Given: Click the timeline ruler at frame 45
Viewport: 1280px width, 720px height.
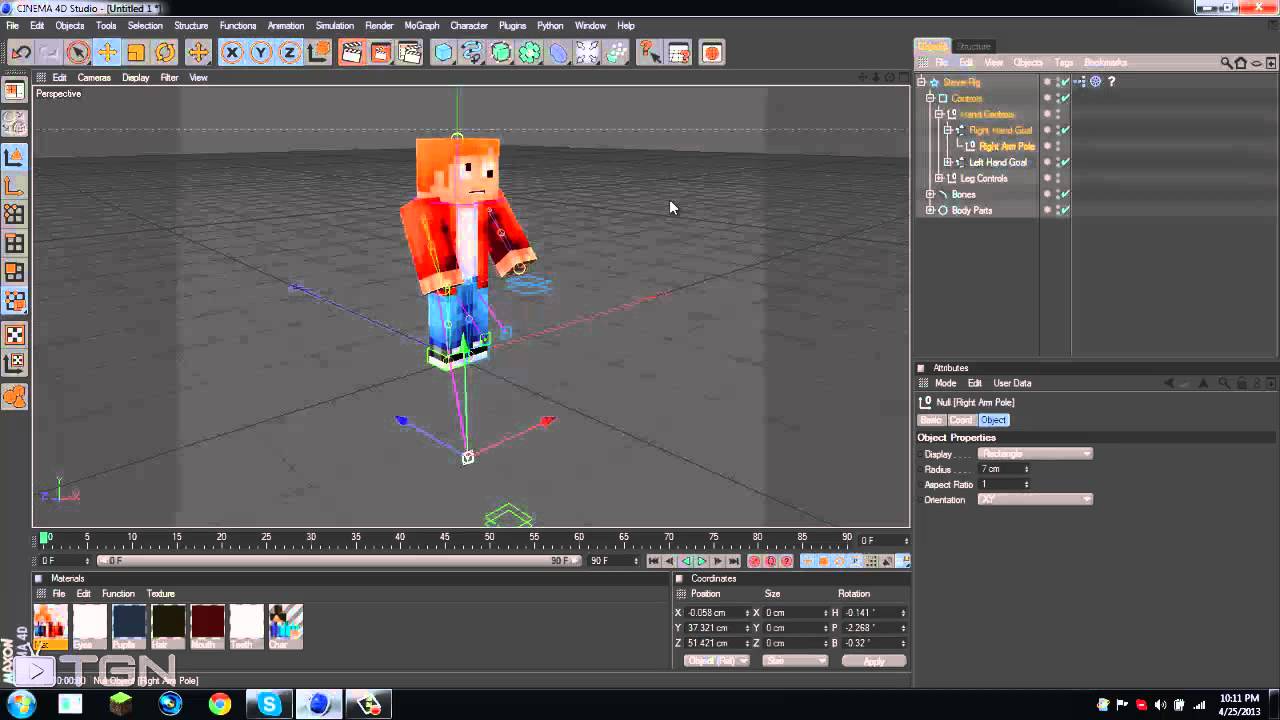Looking at the screenshot, I should 444,538.
